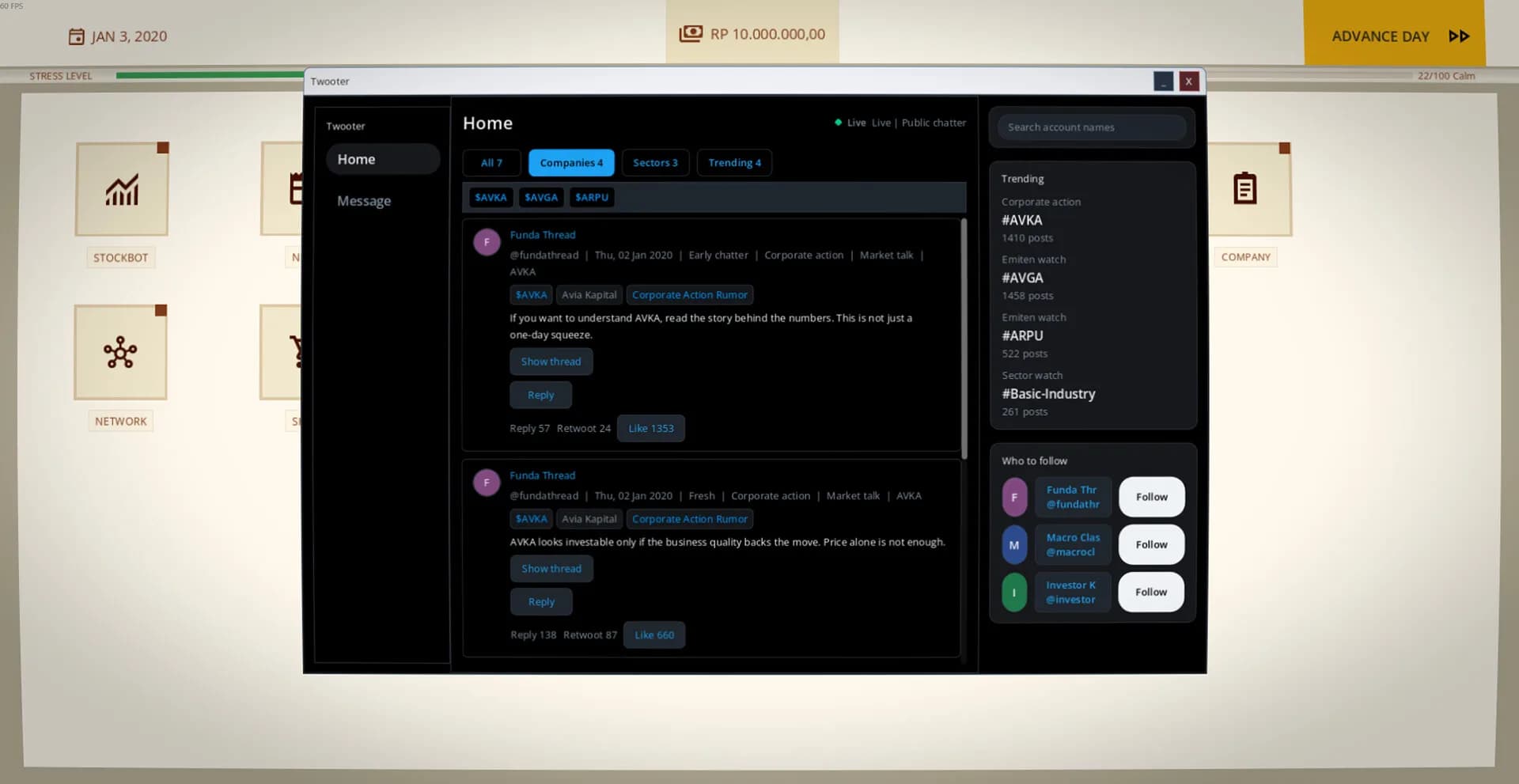Select the Companies 4 tab
This screenshot has height=784, width=1519.
(571, 163)
